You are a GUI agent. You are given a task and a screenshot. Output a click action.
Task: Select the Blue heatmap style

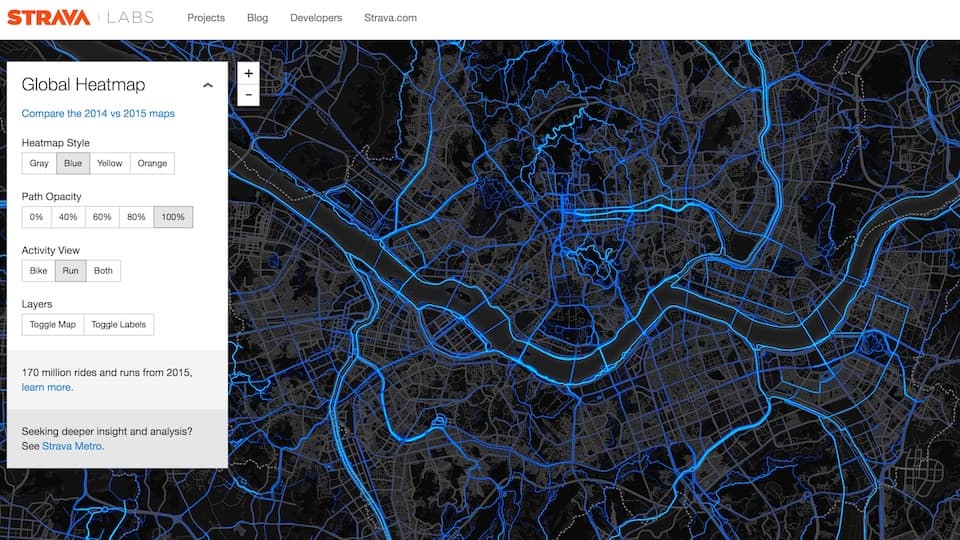(x=73, y=163)
